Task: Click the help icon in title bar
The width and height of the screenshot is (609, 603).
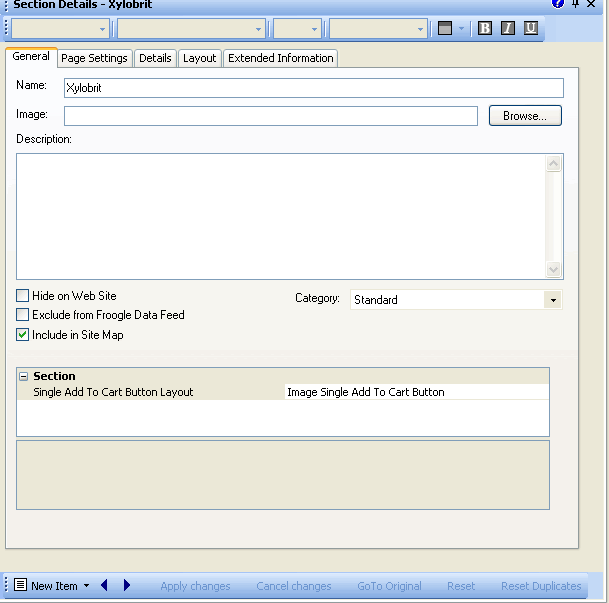Action: tap(557, 4)
